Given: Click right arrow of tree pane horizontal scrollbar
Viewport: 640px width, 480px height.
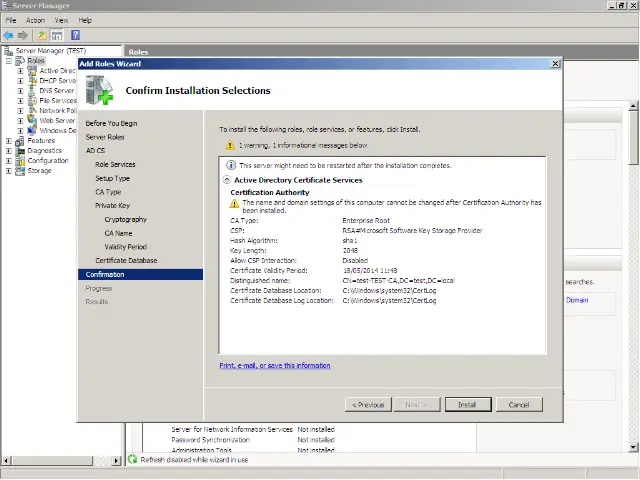Looking at the screenshot, I should (117, 460).
